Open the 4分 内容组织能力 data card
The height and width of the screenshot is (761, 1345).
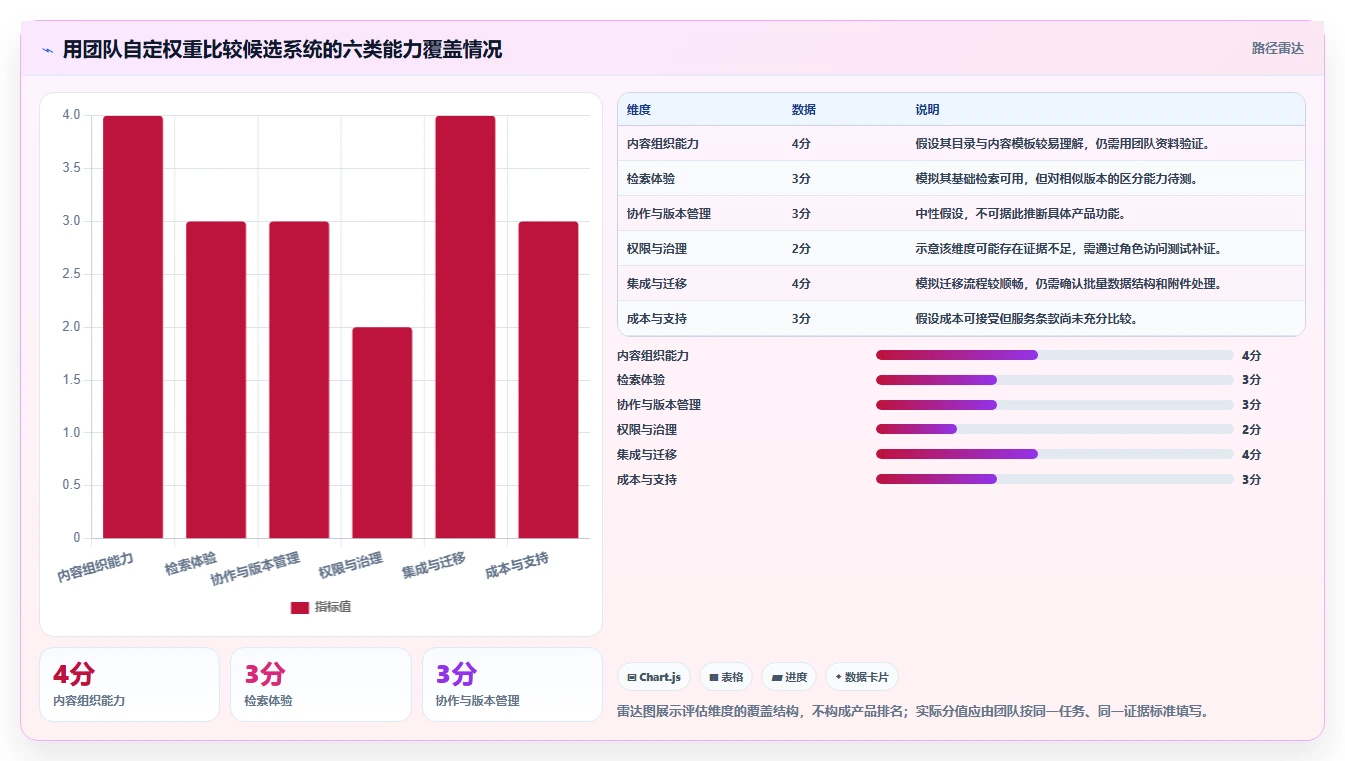coord(129,685)
